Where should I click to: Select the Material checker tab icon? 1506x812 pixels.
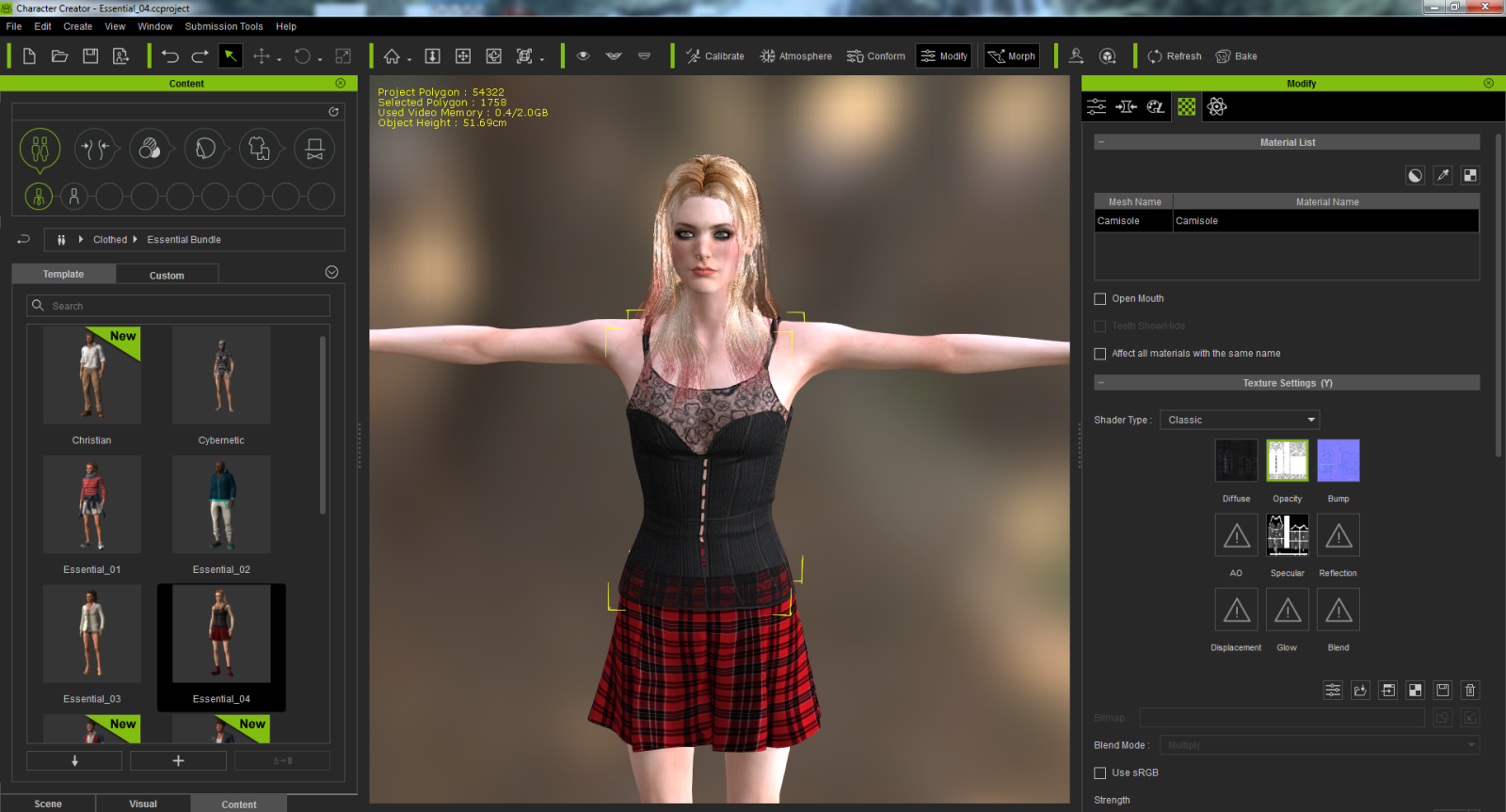click(x=1186, y=107)
